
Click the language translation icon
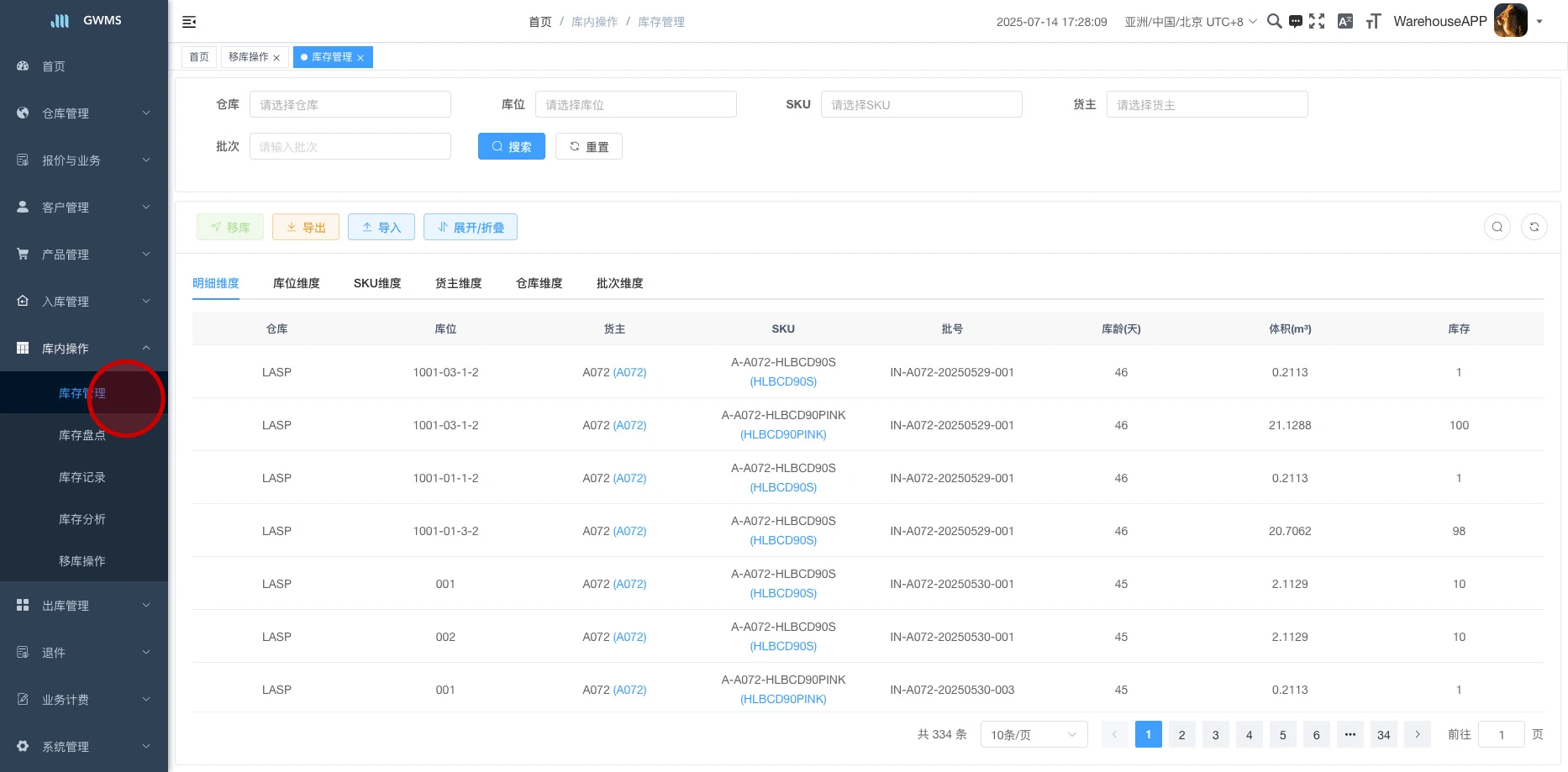[x=1345, y=22]
